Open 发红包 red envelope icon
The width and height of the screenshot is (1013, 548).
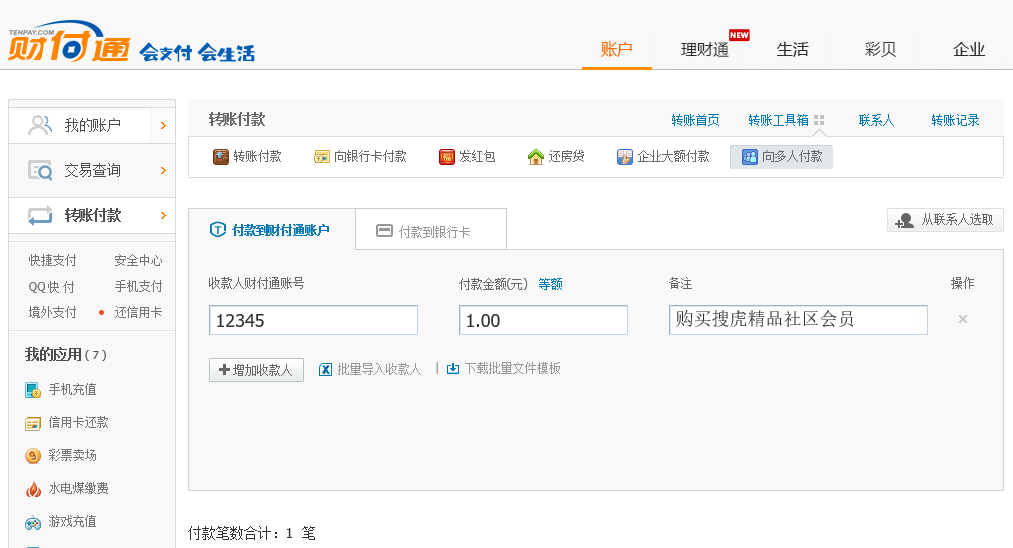(x=447, y=157)
